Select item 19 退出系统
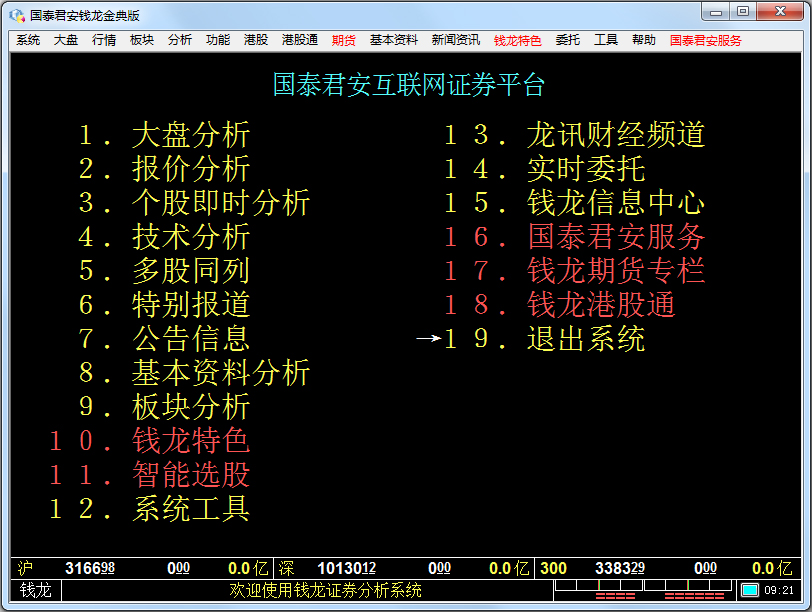This screenshot has height=612, width=812. pos(545,339)
